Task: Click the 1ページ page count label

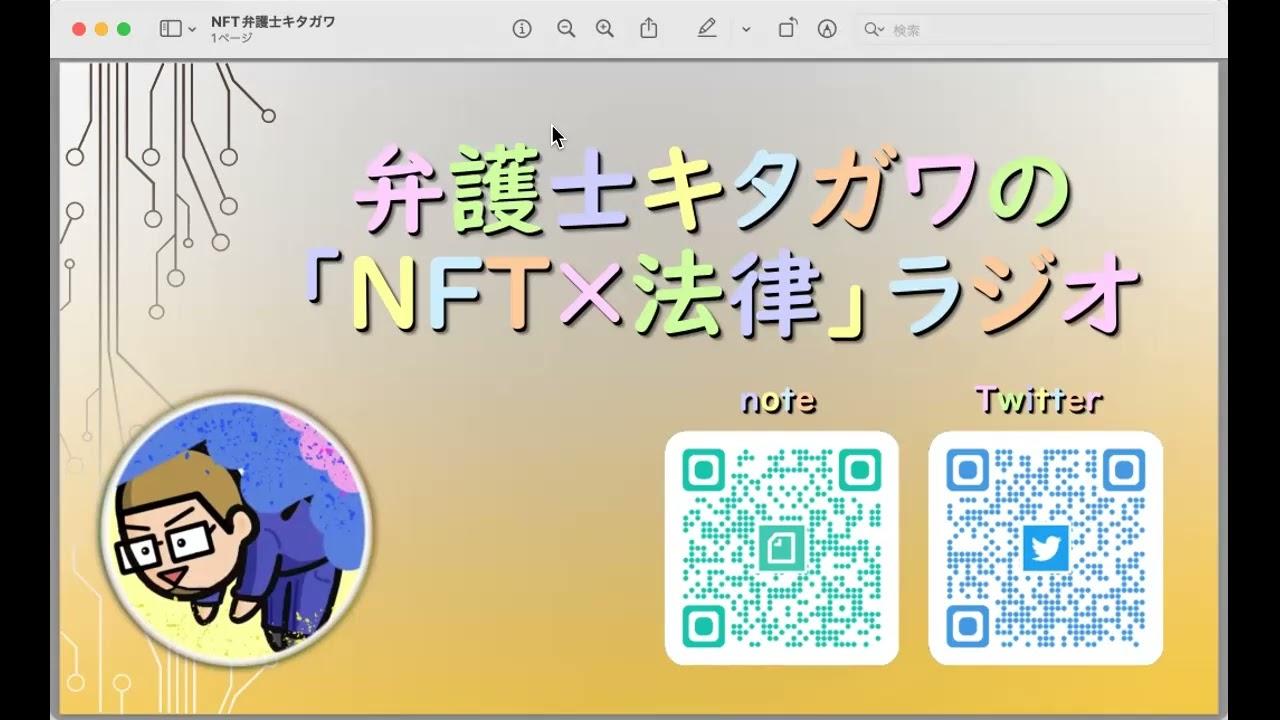Action: coord(231,38)
